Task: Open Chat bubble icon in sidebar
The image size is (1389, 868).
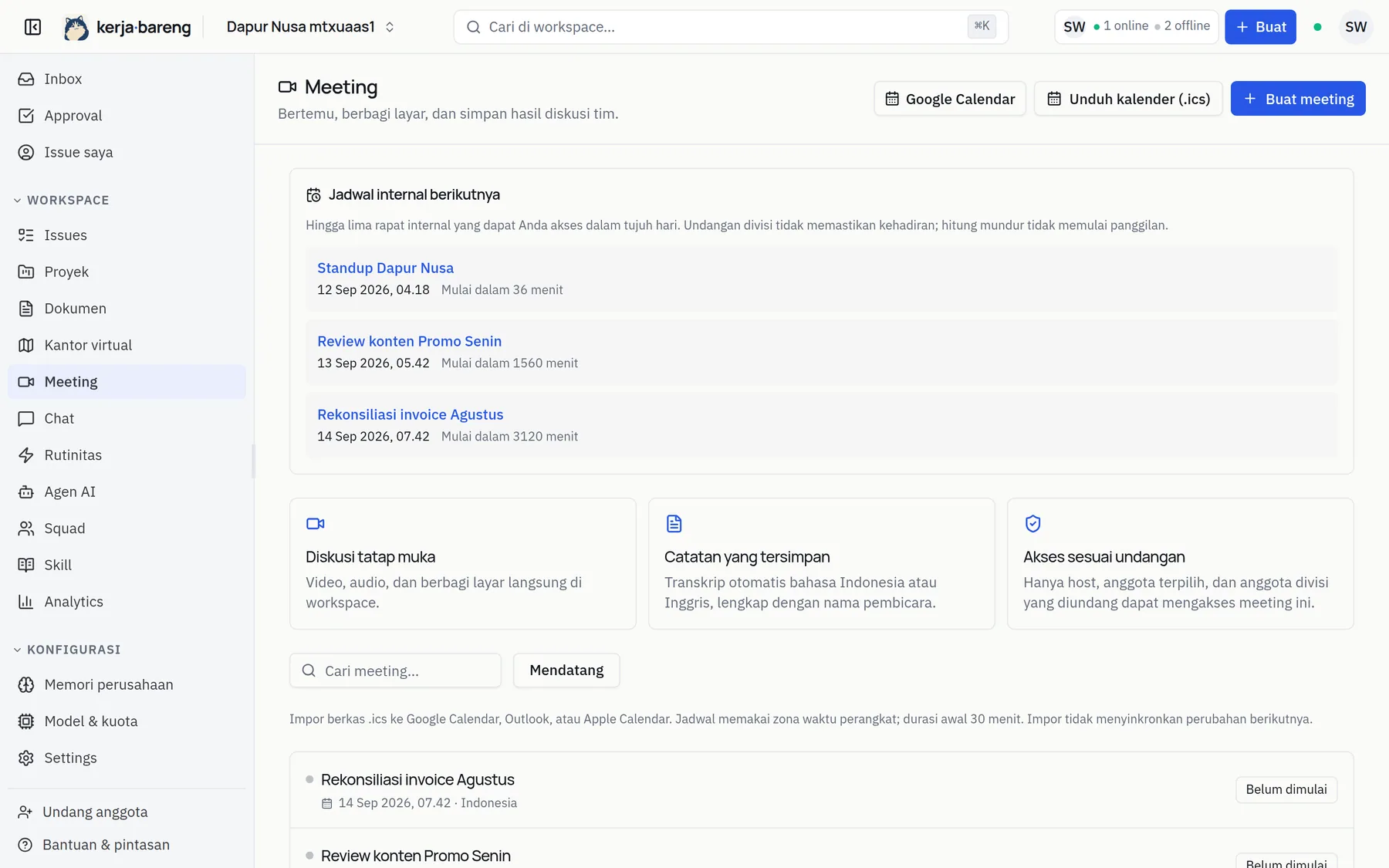Action: (26, 418)
